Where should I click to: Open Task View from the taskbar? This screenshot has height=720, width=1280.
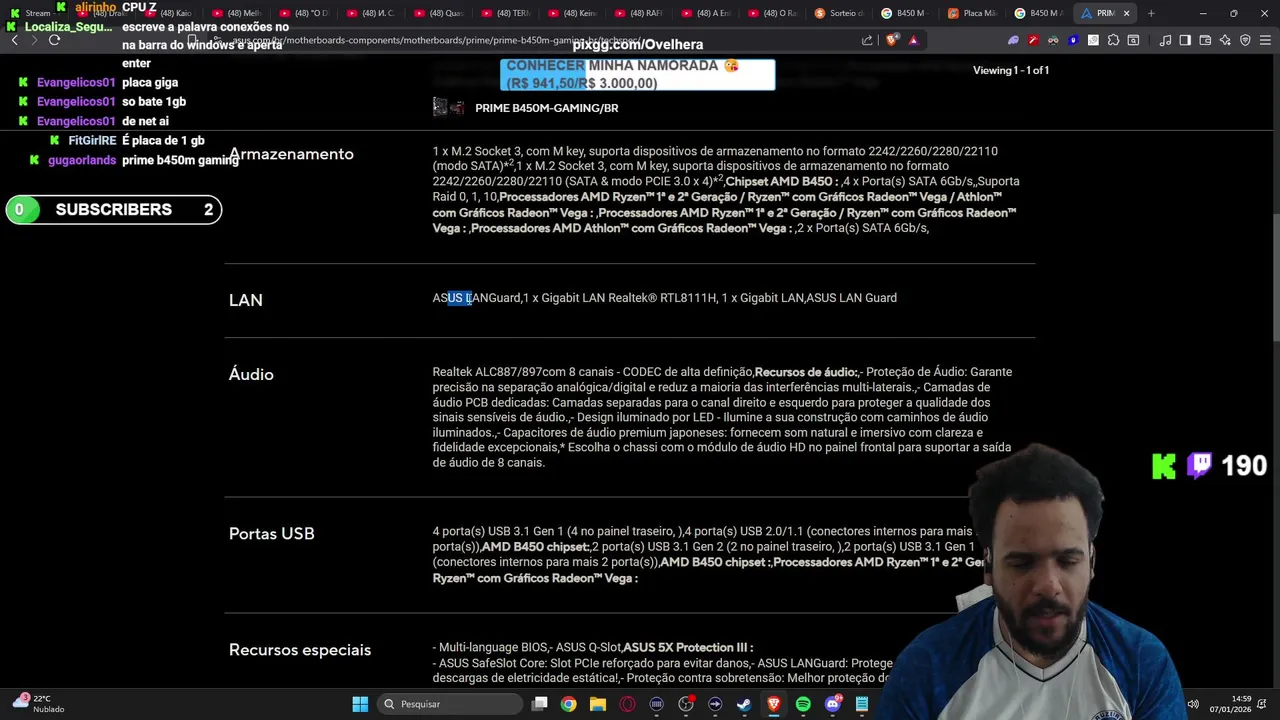pyautogui.click(x=540, y=704)
